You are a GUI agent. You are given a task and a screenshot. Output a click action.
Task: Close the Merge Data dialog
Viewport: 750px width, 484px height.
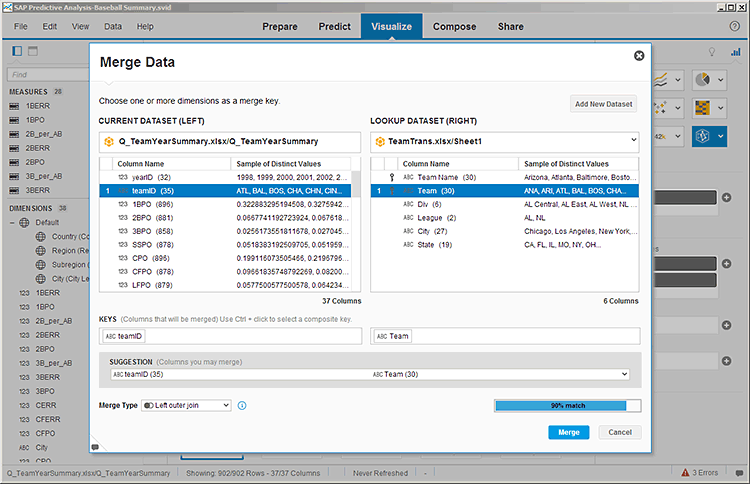[639, 56]
